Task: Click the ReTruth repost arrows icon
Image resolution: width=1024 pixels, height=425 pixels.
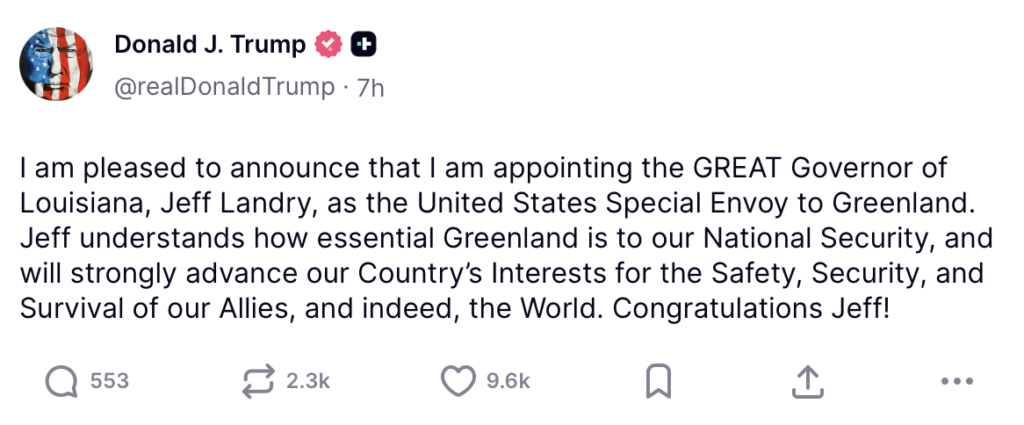Action: tap(259, 381)
